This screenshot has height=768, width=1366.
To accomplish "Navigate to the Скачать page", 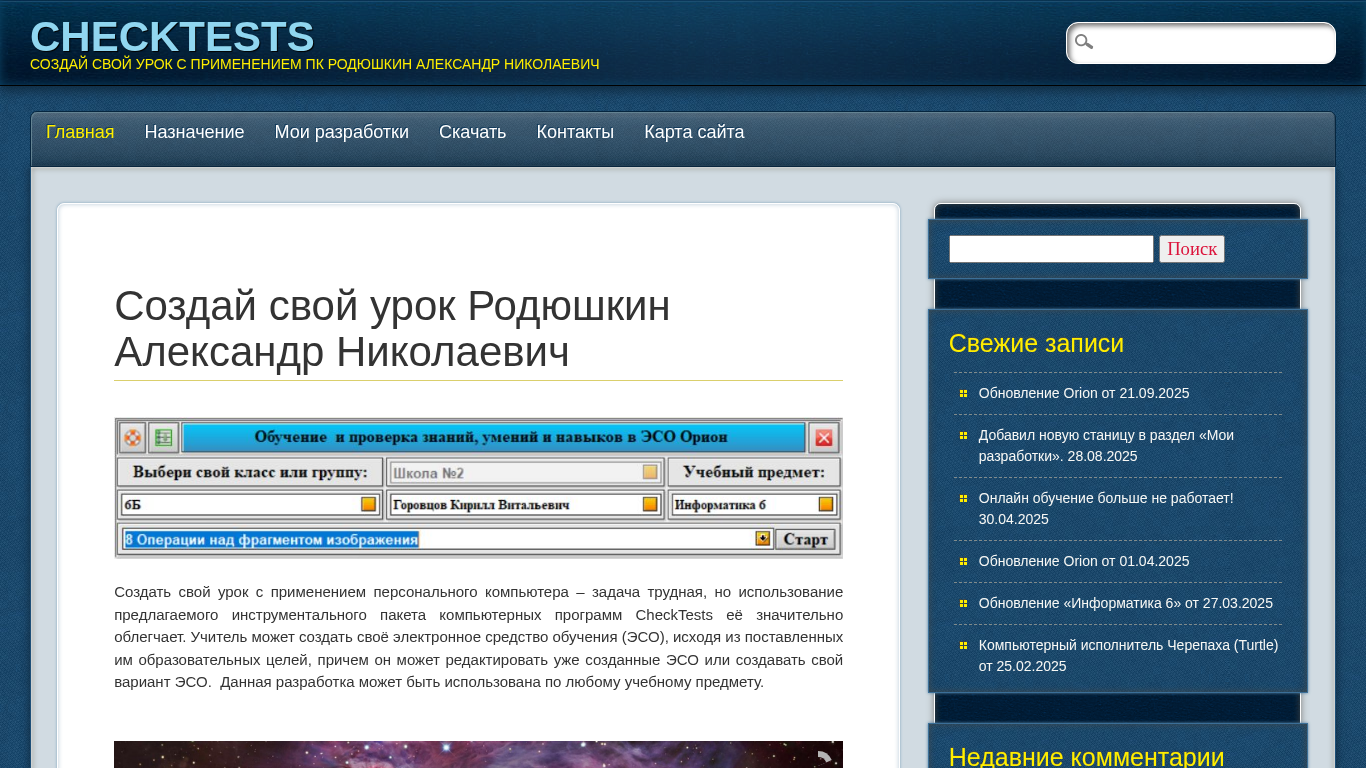I will [472, 132].
